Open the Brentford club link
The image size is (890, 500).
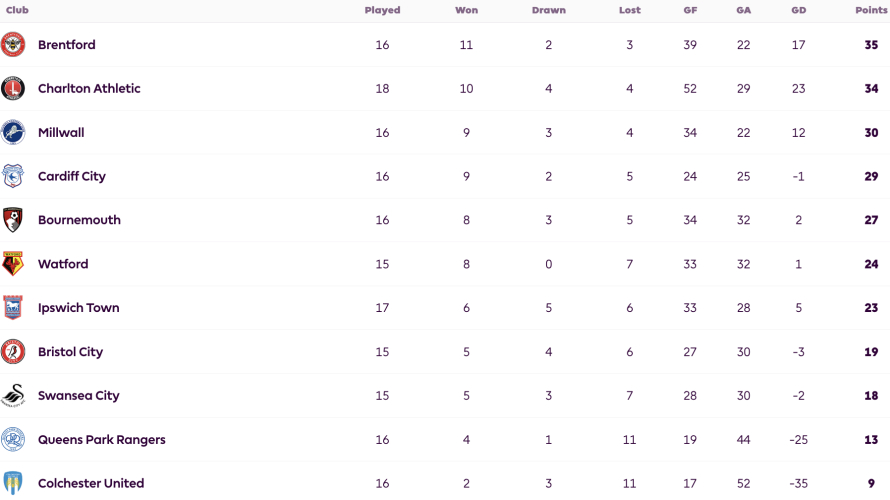tap(66, 45)
